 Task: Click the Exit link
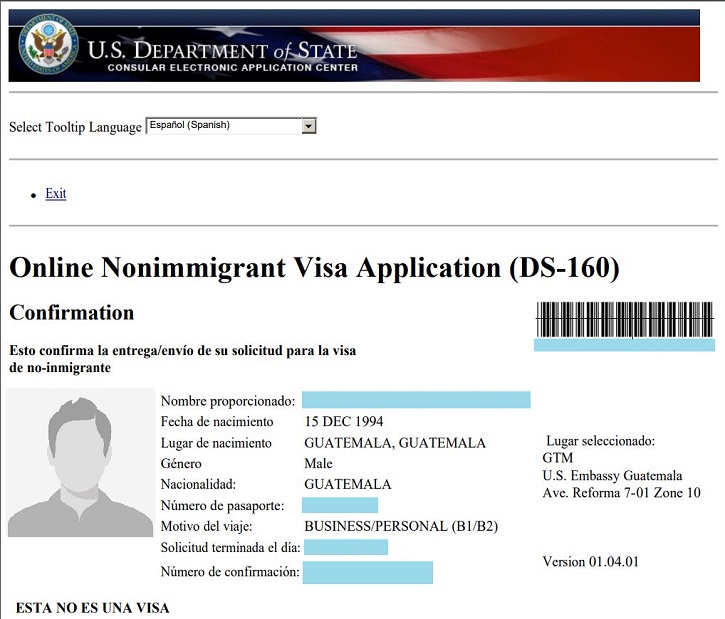[x=56, y=194]
